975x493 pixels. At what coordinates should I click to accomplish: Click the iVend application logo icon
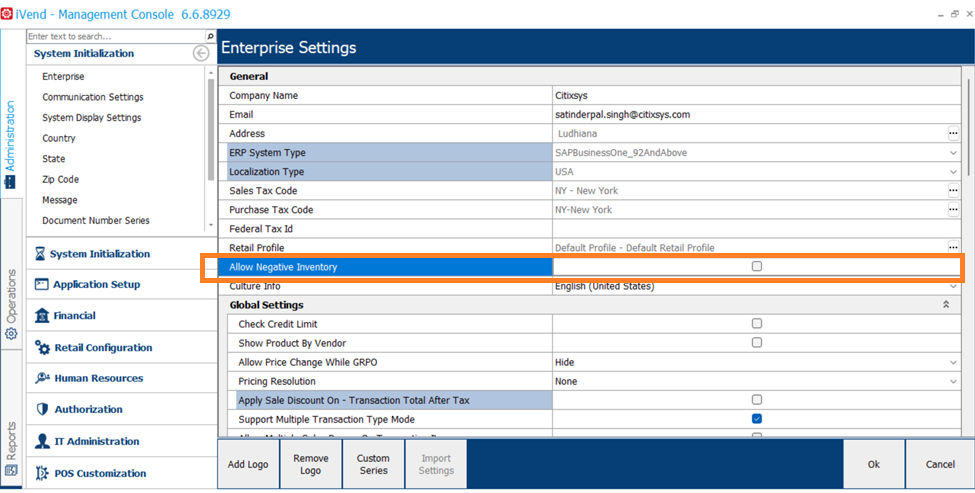pyautogui.click(x=6, y=14)
